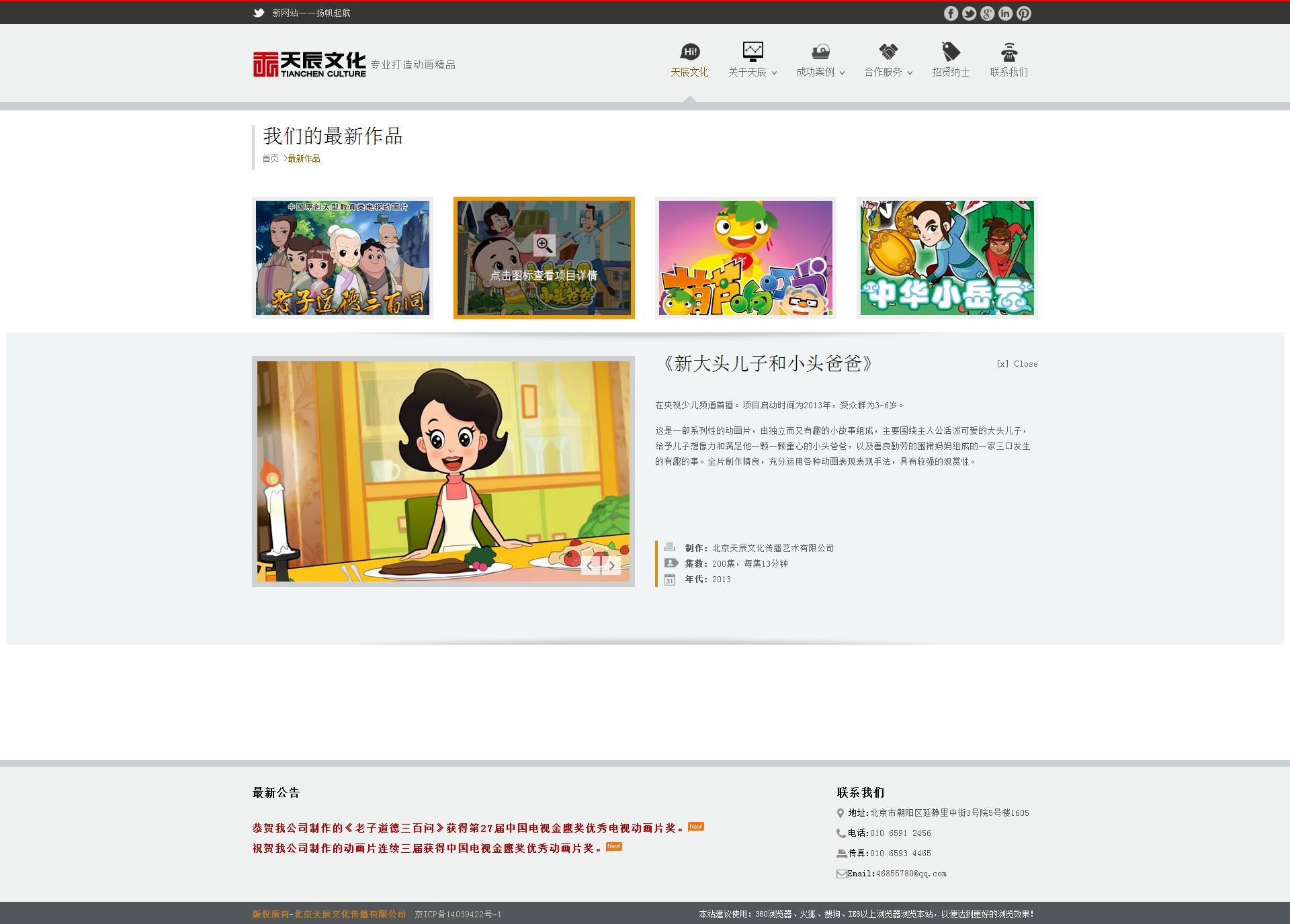Viewport: 1290px width, 924px height.
Task: Click the telephone icon above 联系我们
Action: 1008,52
